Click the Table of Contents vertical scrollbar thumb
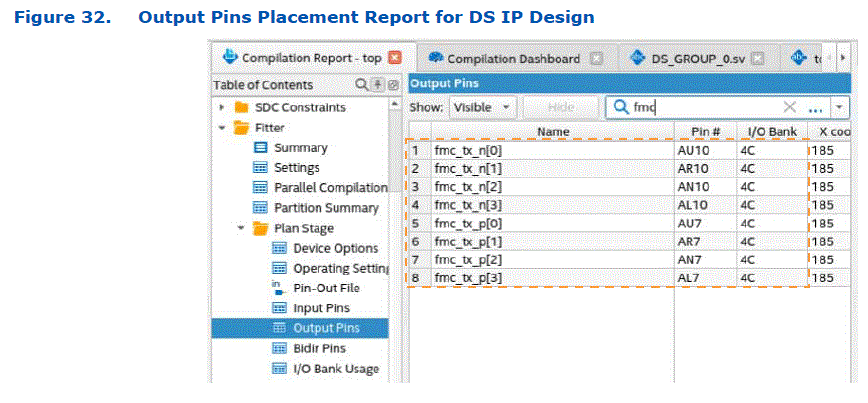868x403 pixels. point(395,151)
